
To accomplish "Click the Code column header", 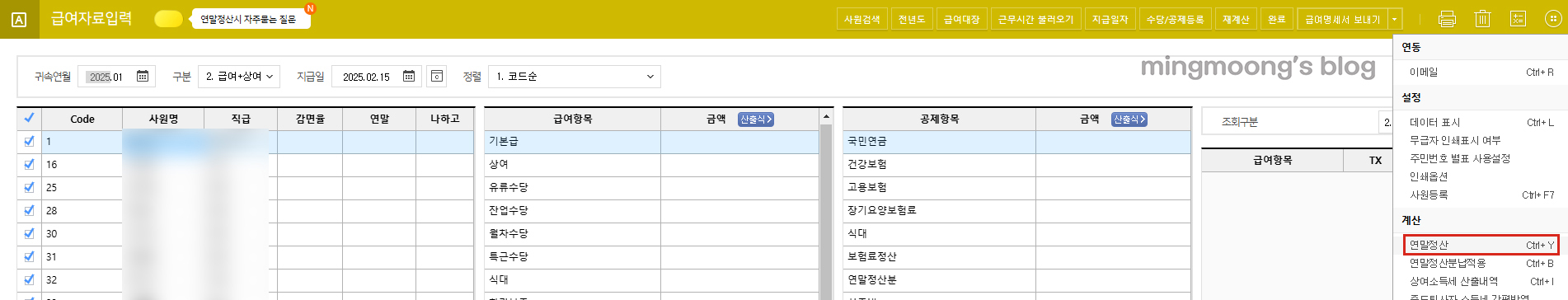I will (82, 120).
